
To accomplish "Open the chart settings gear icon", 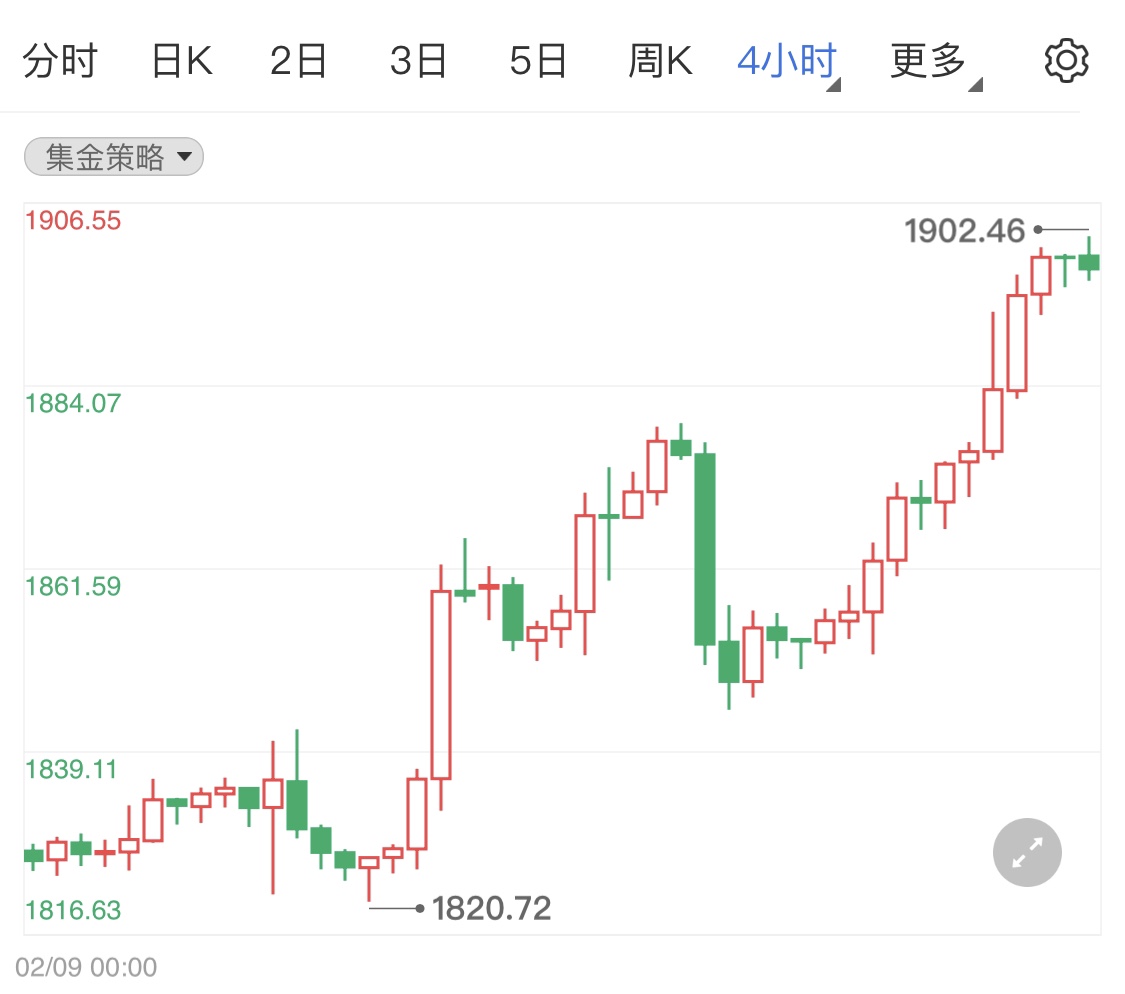I will tap(1065, 58).
